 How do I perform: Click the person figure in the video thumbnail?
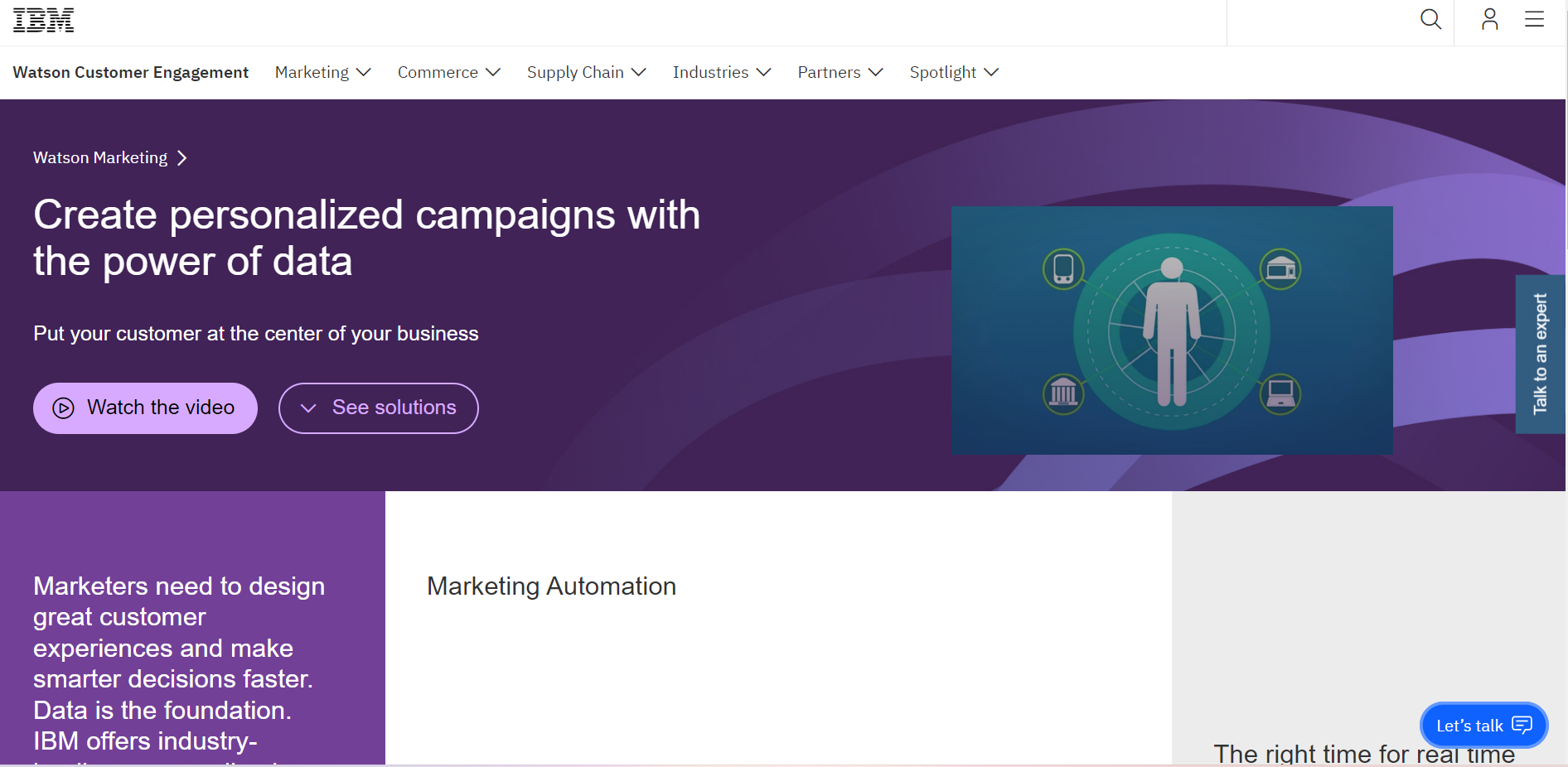(x=1172, y=331)
